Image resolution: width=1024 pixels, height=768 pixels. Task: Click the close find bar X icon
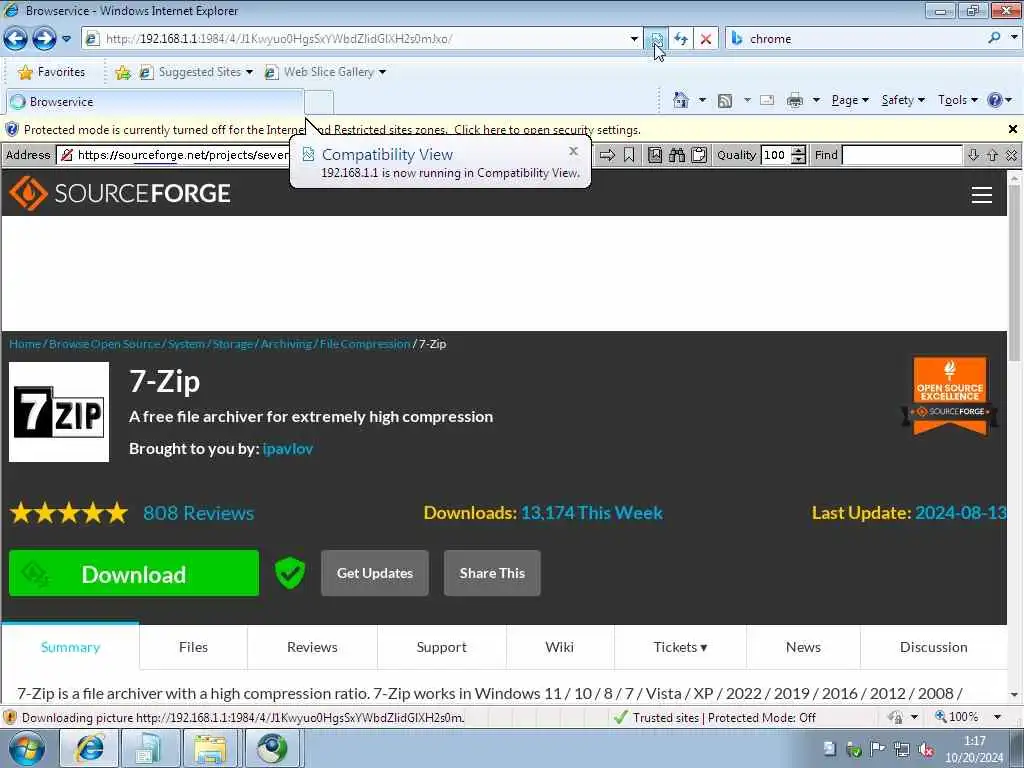pos(1012,155)
